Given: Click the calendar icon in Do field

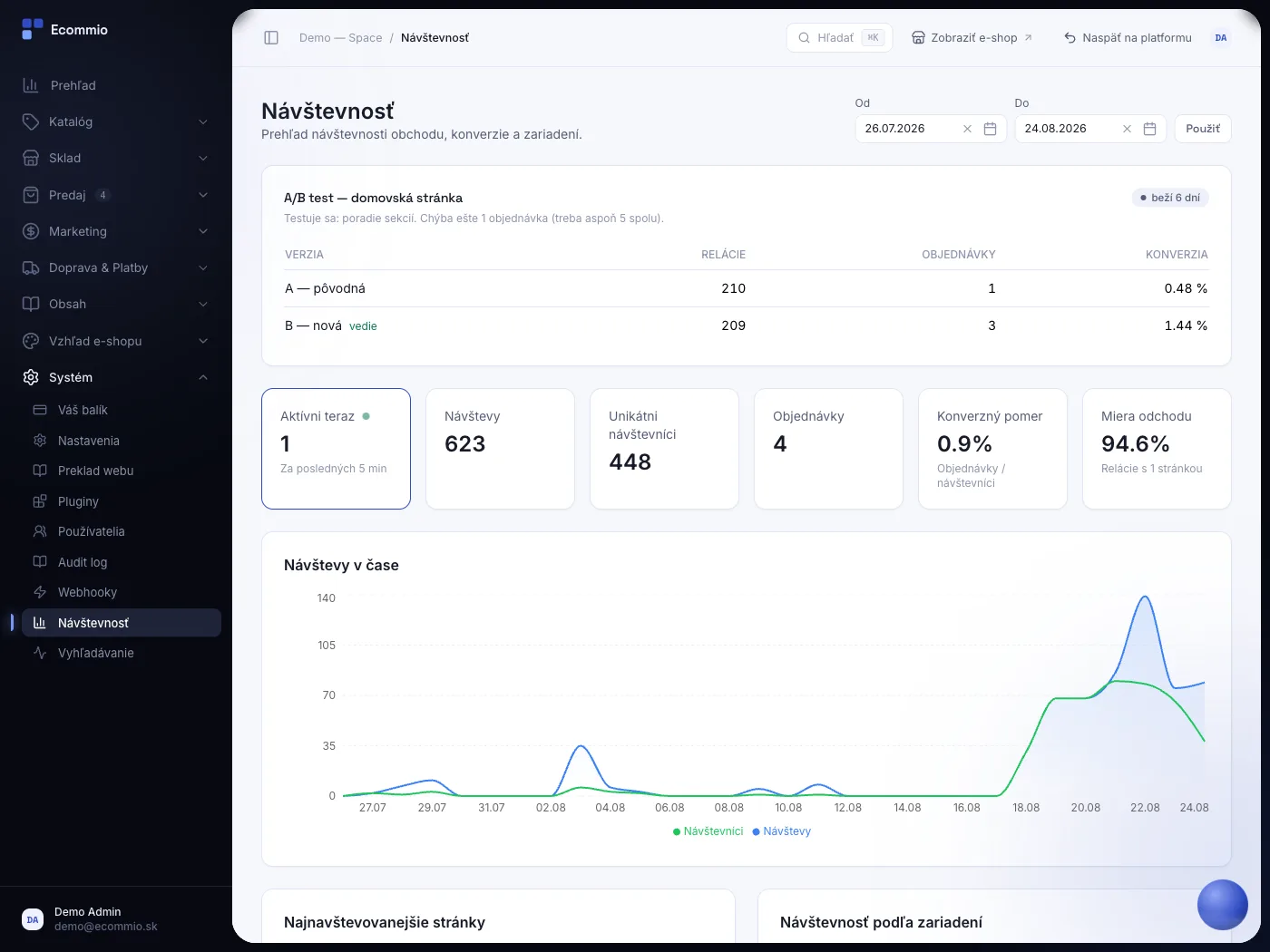Looking at the screenshot, I should 1149,129.
